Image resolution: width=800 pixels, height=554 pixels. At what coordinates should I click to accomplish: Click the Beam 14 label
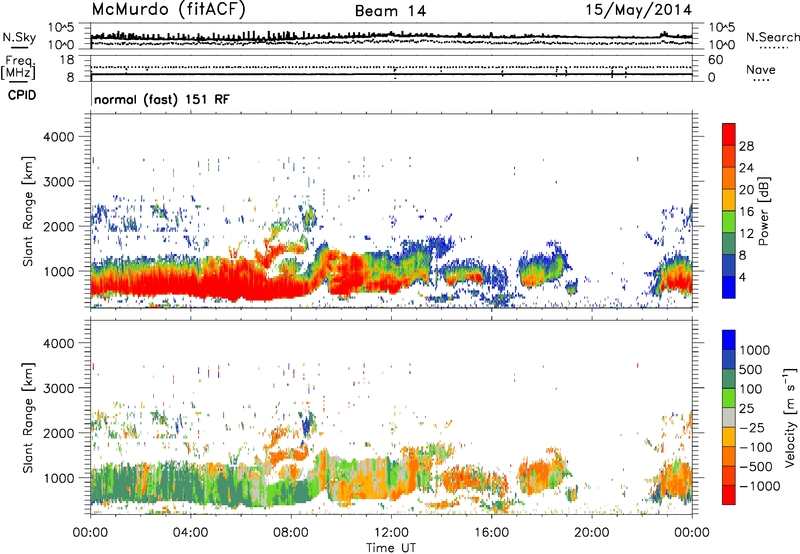click(x=390, y=11)
